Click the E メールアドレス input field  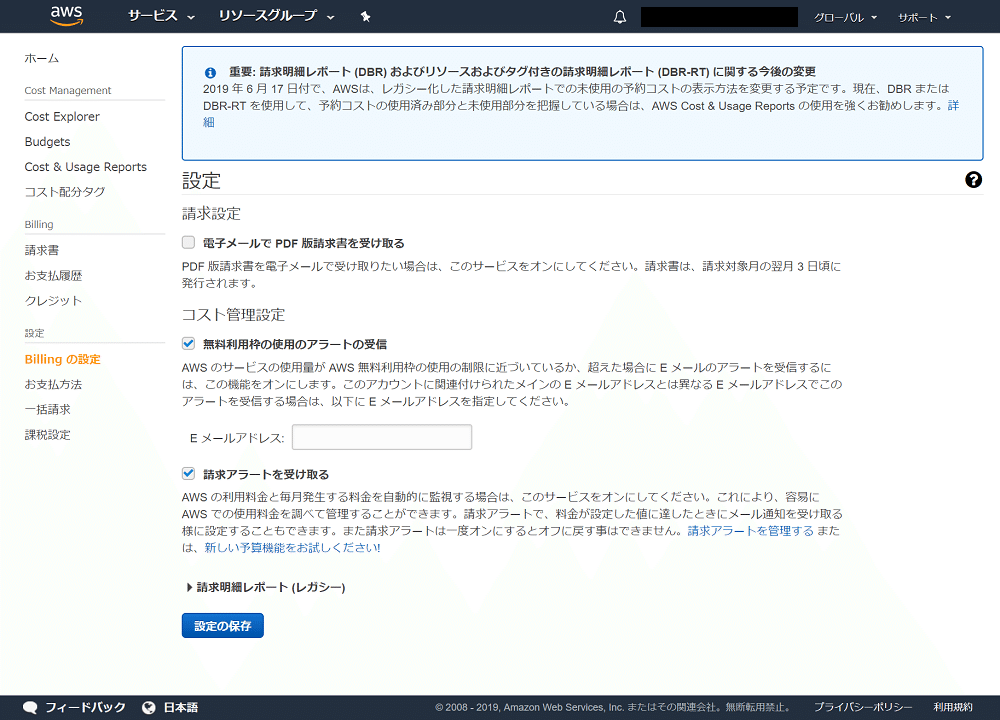(x=382, y=437)
